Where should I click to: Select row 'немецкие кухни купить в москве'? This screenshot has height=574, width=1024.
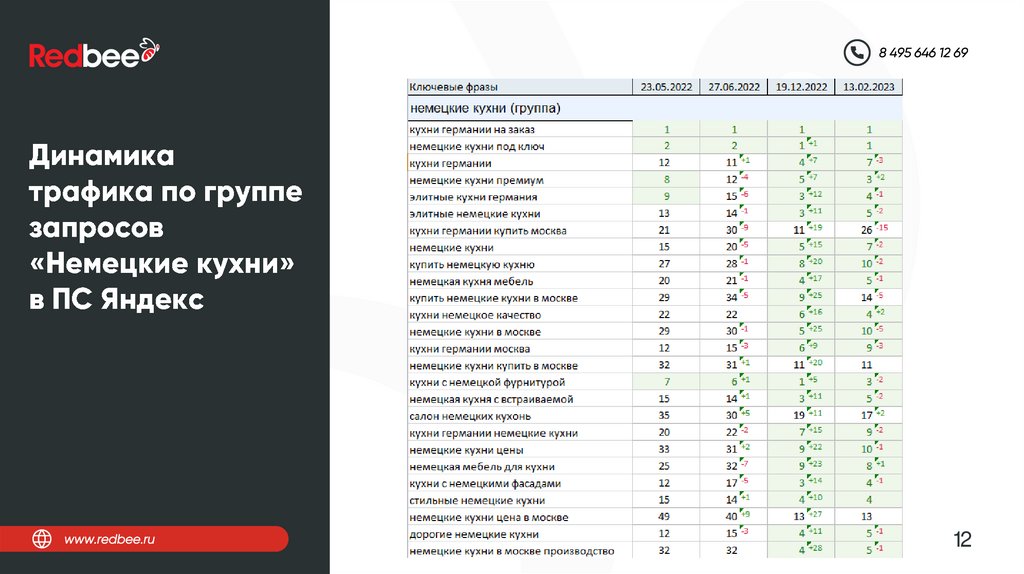click(x=655, y=366)
